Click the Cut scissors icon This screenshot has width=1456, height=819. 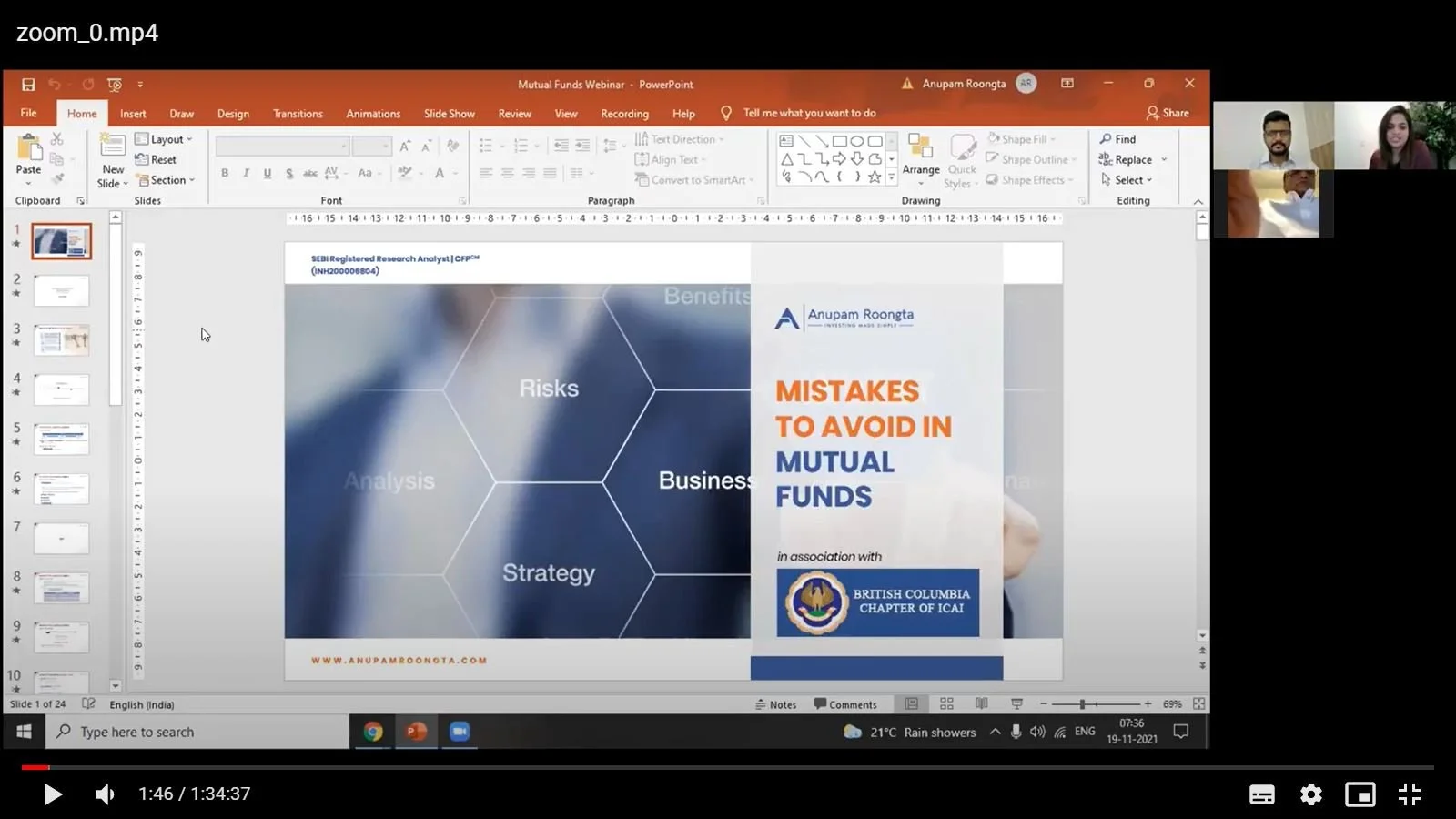(x=57, y=139)
